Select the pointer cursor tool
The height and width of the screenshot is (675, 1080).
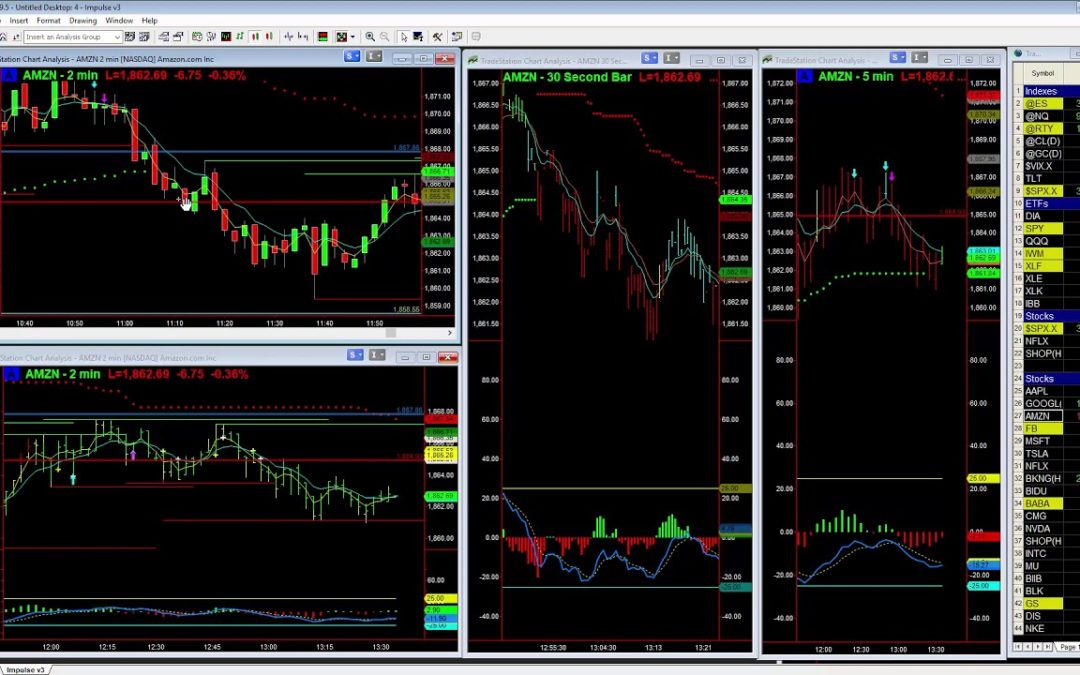point(404,37)
